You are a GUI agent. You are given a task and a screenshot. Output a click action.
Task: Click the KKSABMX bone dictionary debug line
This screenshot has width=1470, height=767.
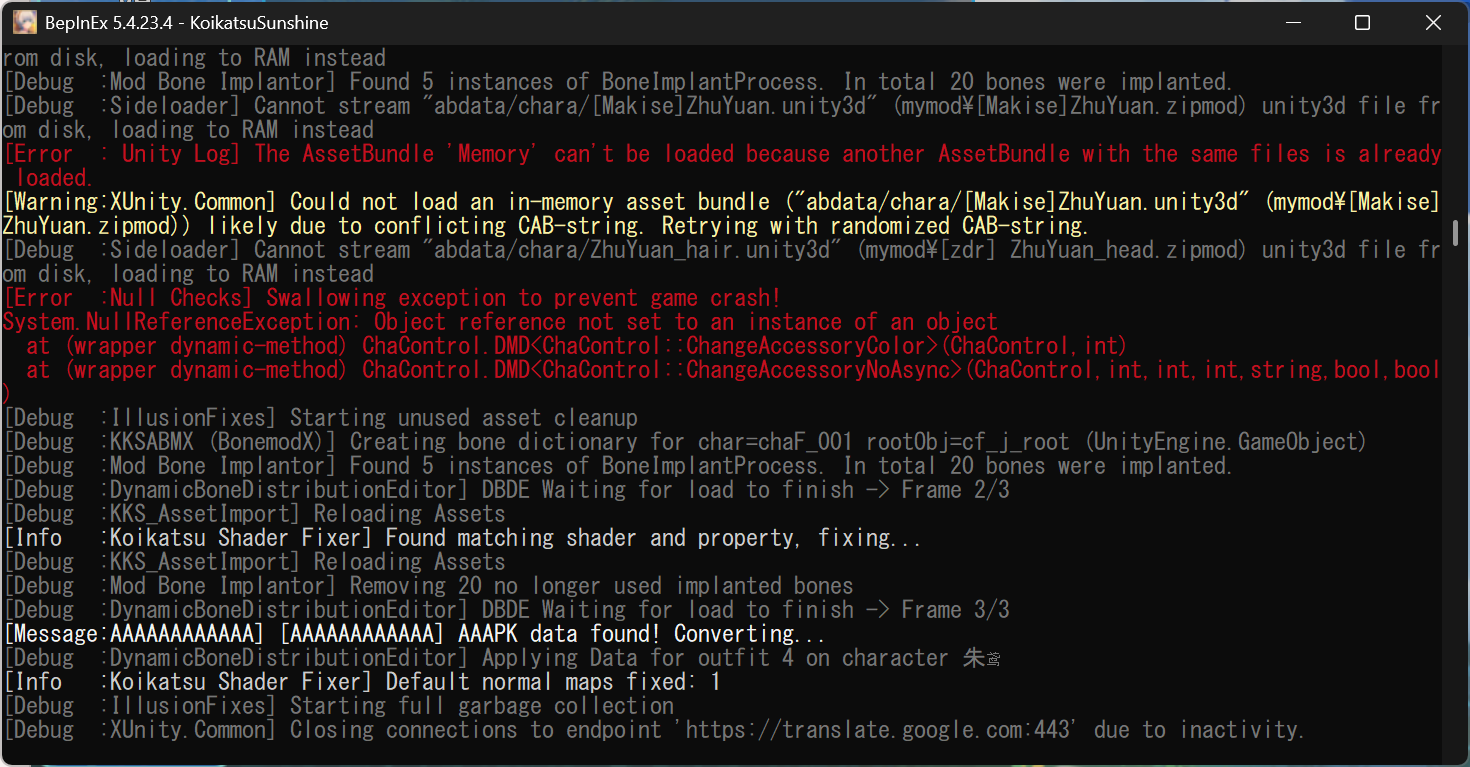point(684,442)
